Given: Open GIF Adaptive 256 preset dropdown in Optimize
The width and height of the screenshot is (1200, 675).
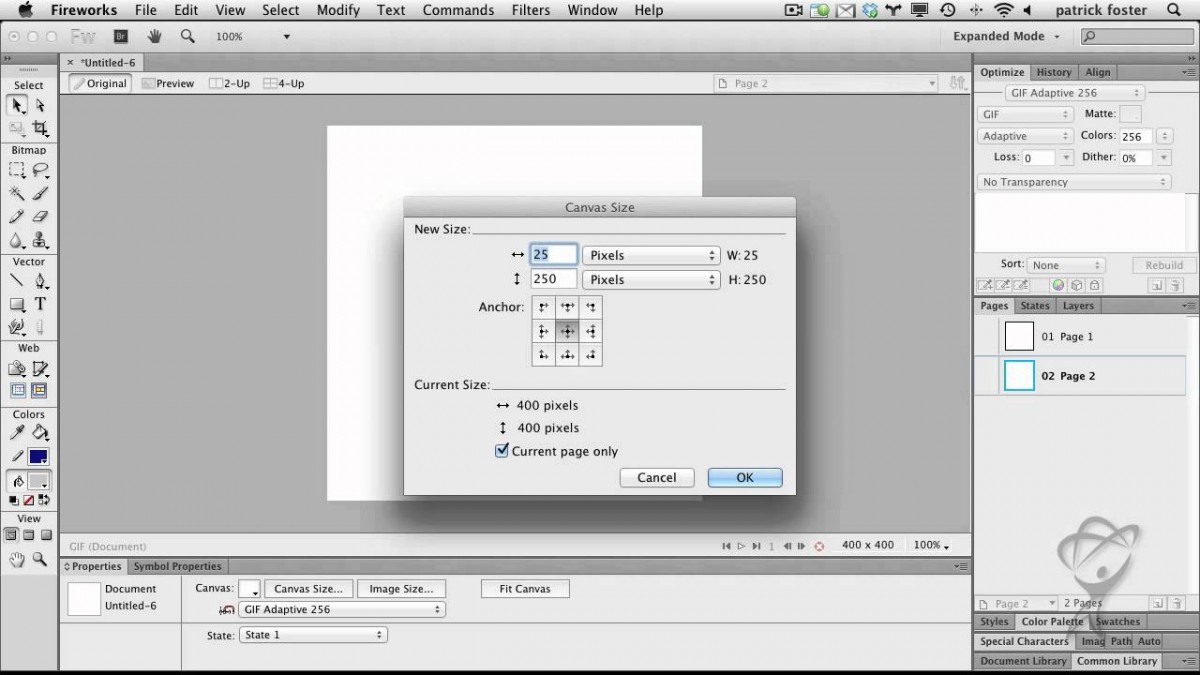Looking at the screenshot, I should click(x=1075, y=93).
